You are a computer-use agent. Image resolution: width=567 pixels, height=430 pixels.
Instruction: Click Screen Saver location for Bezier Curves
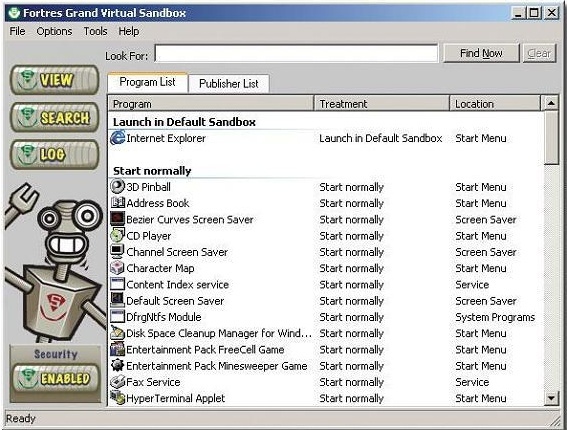click(486, 219)
